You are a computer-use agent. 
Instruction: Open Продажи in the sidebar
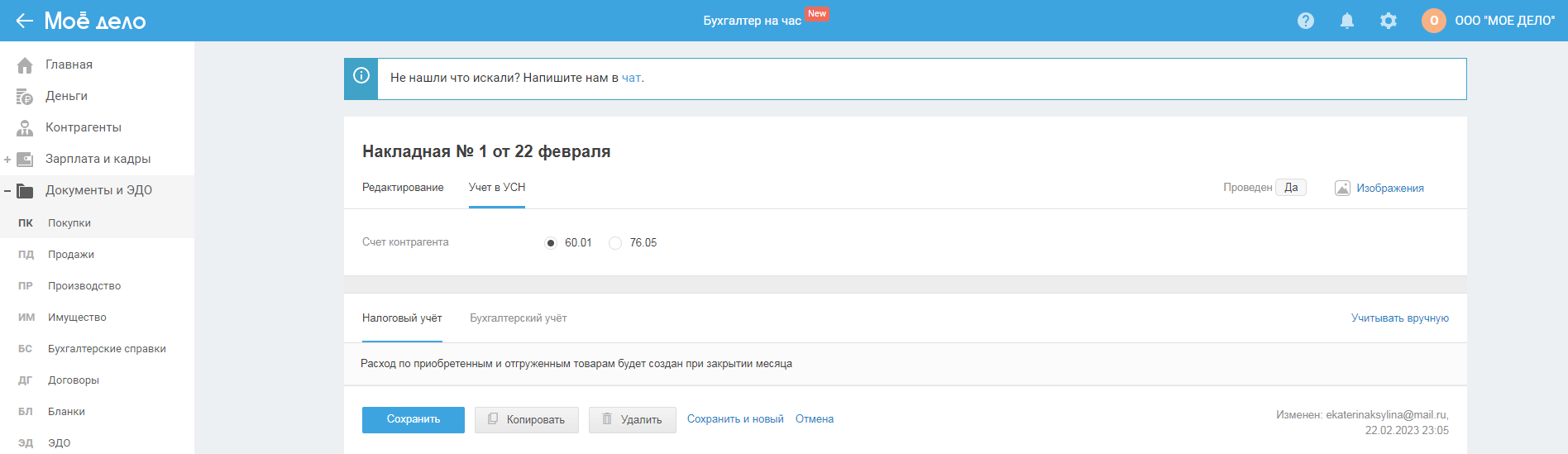71,255
